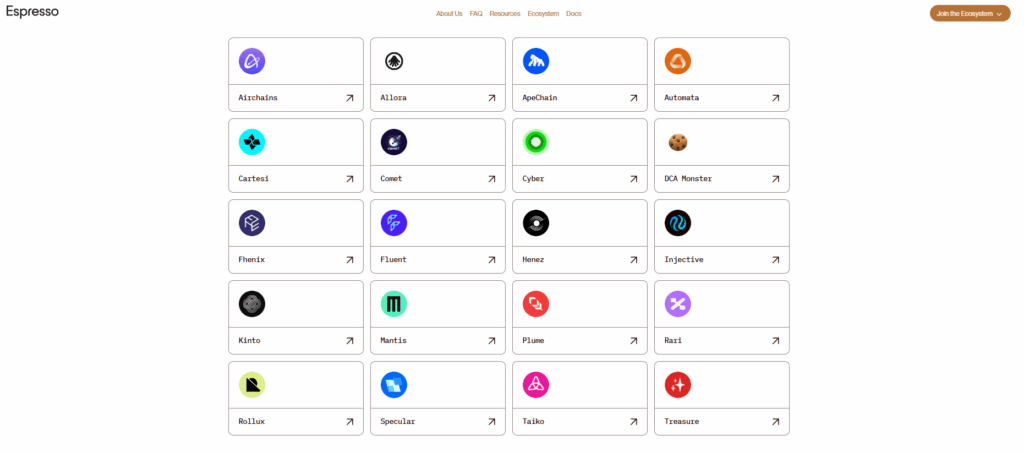The image size is (1024, 452).
Task: Open the arrow link next to Plume
Action: (x=633, y=341)
